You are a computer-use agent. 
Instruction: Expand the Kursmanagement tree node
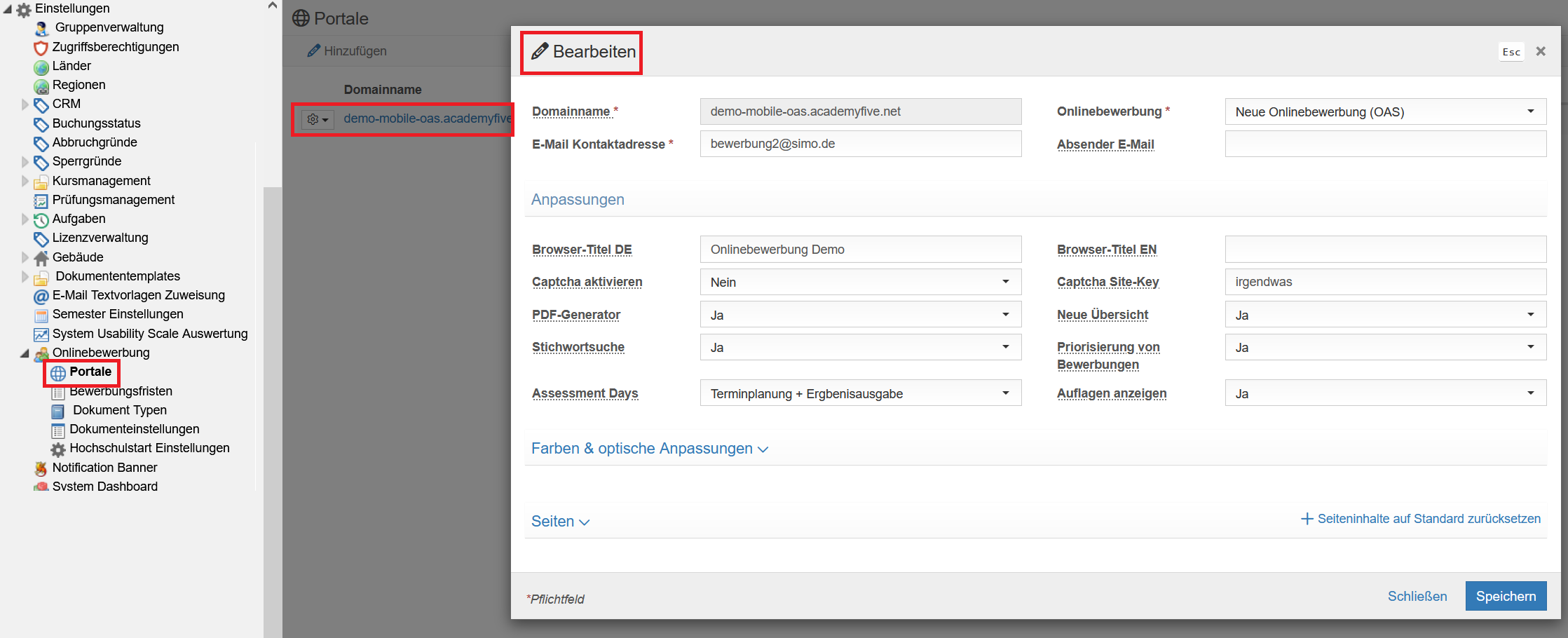click(25, 181)
